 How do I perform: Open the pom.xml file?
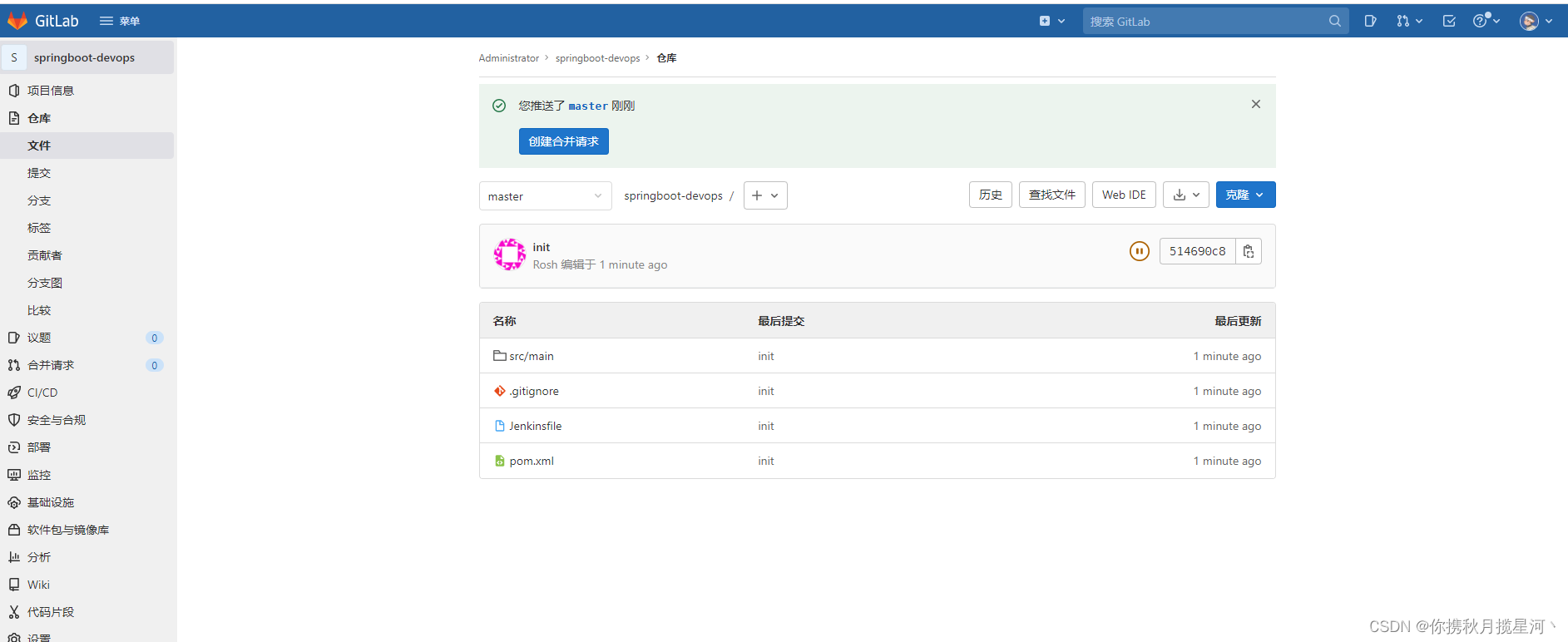point(532,461)
